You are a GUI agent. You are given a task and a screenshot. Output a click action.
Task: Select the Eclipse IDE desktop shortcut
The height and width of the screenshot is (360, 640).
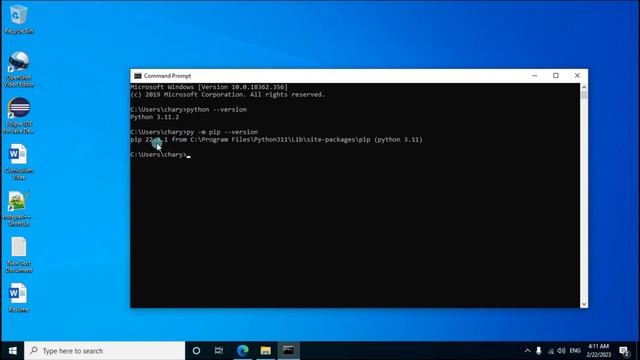point(19,116)
